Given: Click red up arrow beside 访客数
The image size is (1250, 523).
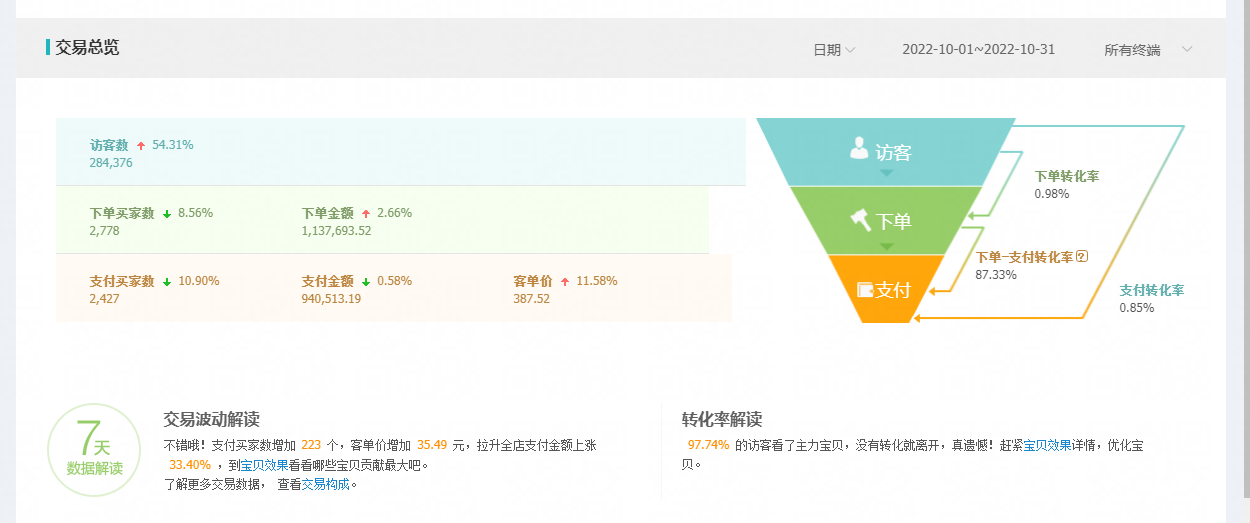Looking at the screenshot, I should pyautogui.click(x=141, y=146).
